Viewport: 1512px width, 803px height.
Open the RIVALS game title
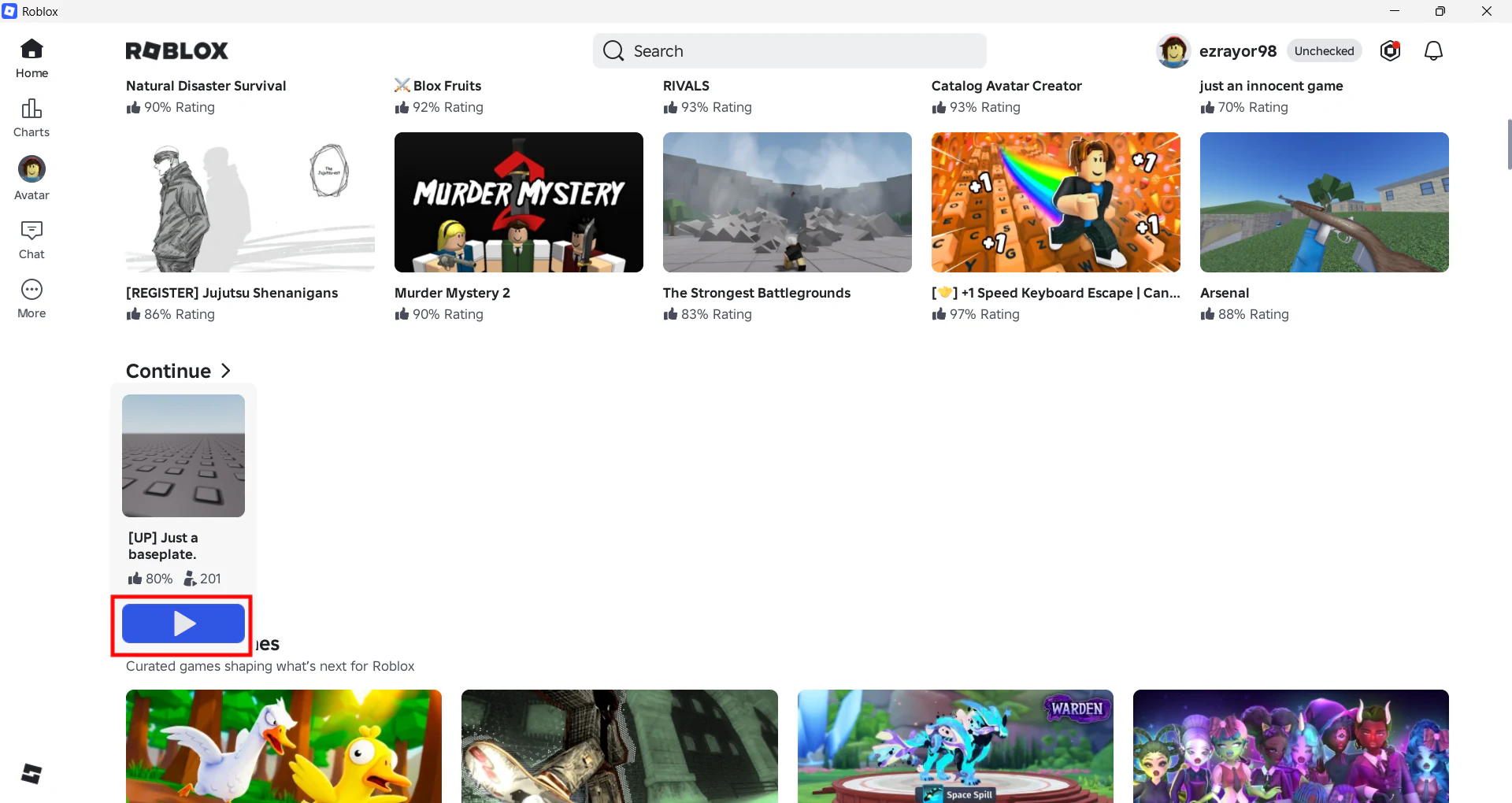[x=686, y=86]
